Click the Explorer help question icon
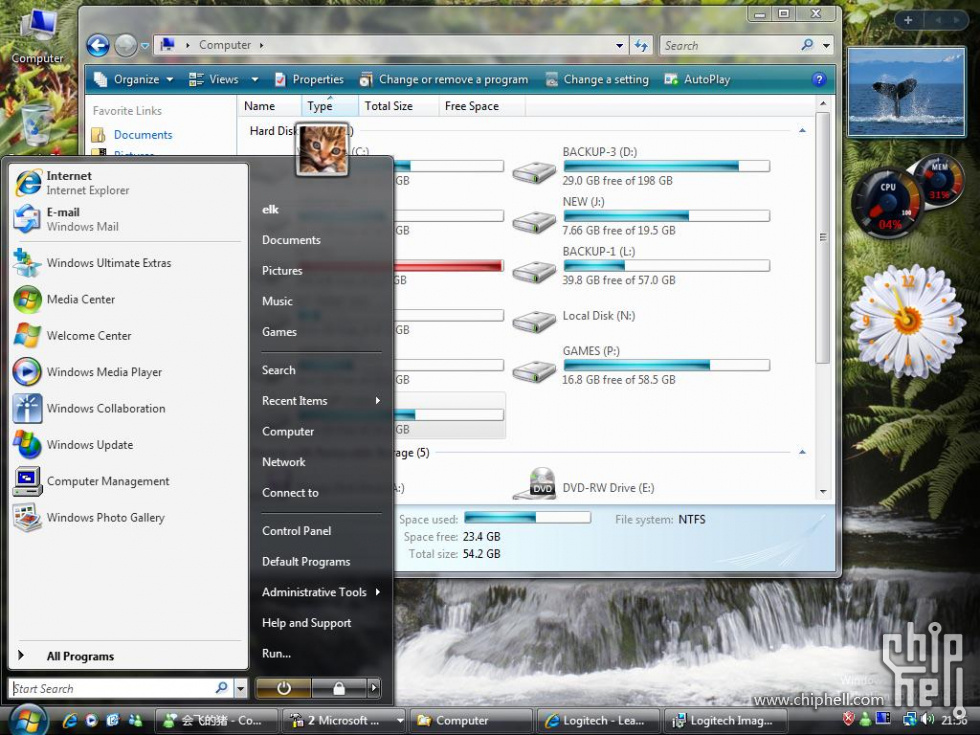The width and height of the screenshot is (980, 735). pos(818,79)
